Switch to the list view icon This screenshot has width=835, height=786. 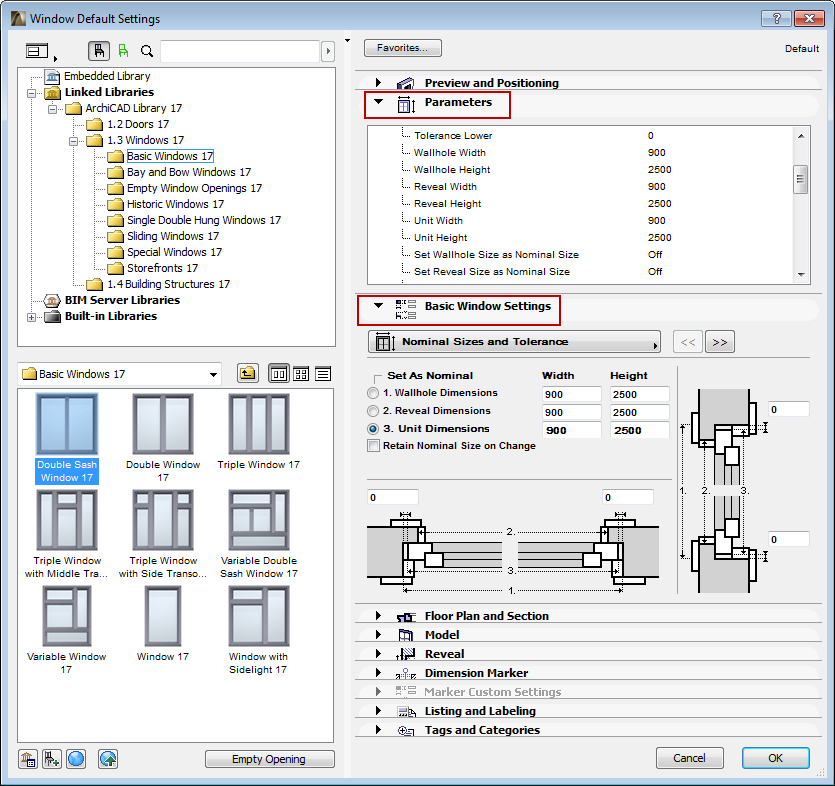(x=322, y=374)
